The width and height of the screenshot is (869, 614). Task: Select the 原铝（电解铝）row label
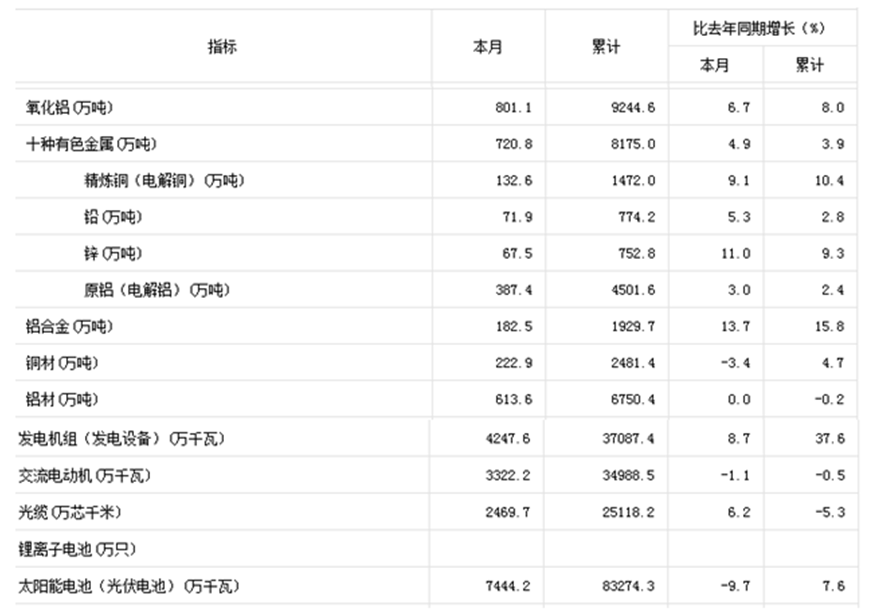tap(157, 290)
